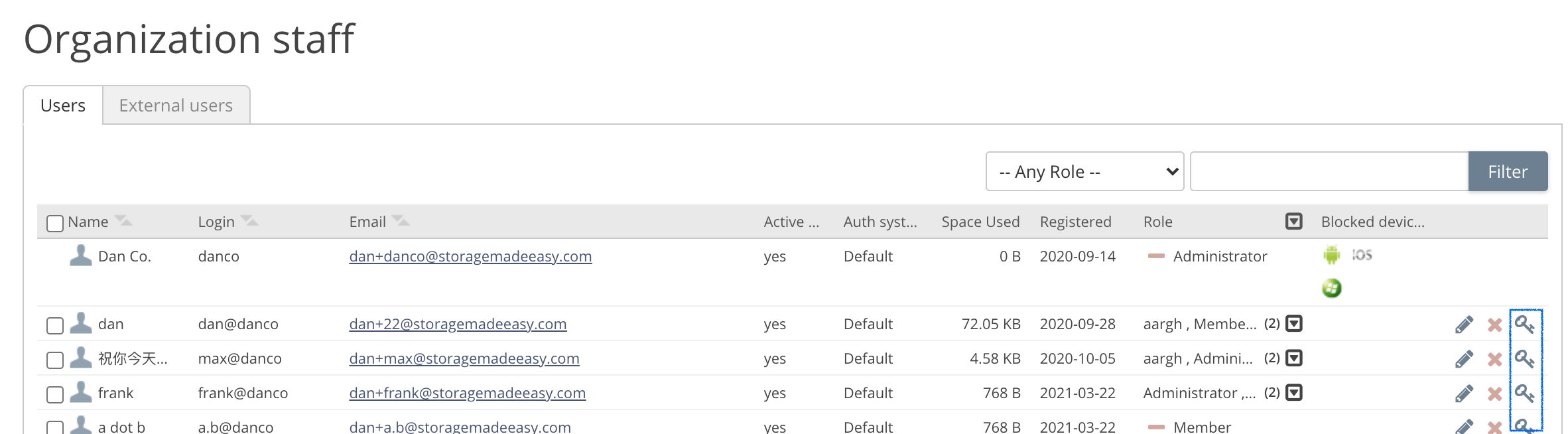This screenshot has width=1568, height=434.
Task: Click the red delete X for dan
Action: pos(1494,325)
